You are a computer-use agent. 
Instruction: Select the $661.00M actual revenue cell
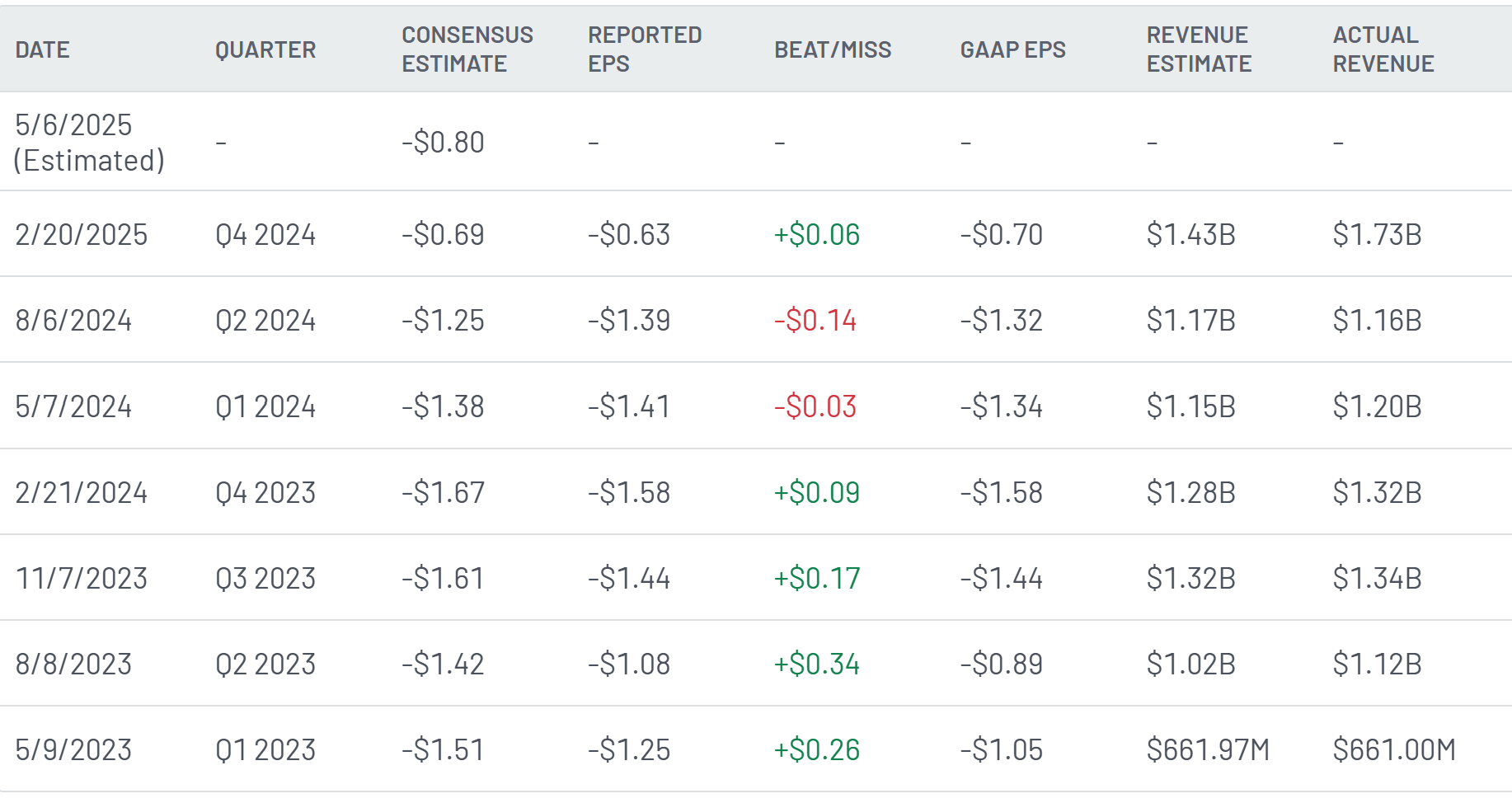pos(1394,750)
